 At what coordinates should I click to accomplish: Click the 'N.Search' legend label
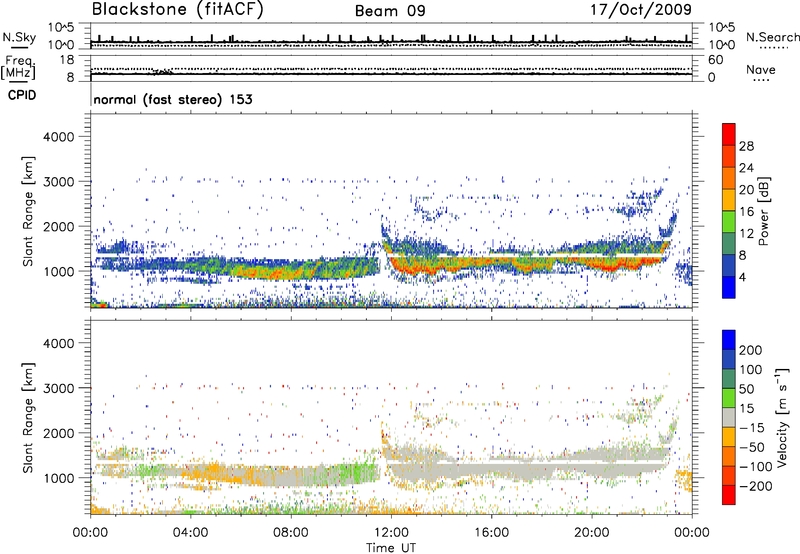(772, 37)
